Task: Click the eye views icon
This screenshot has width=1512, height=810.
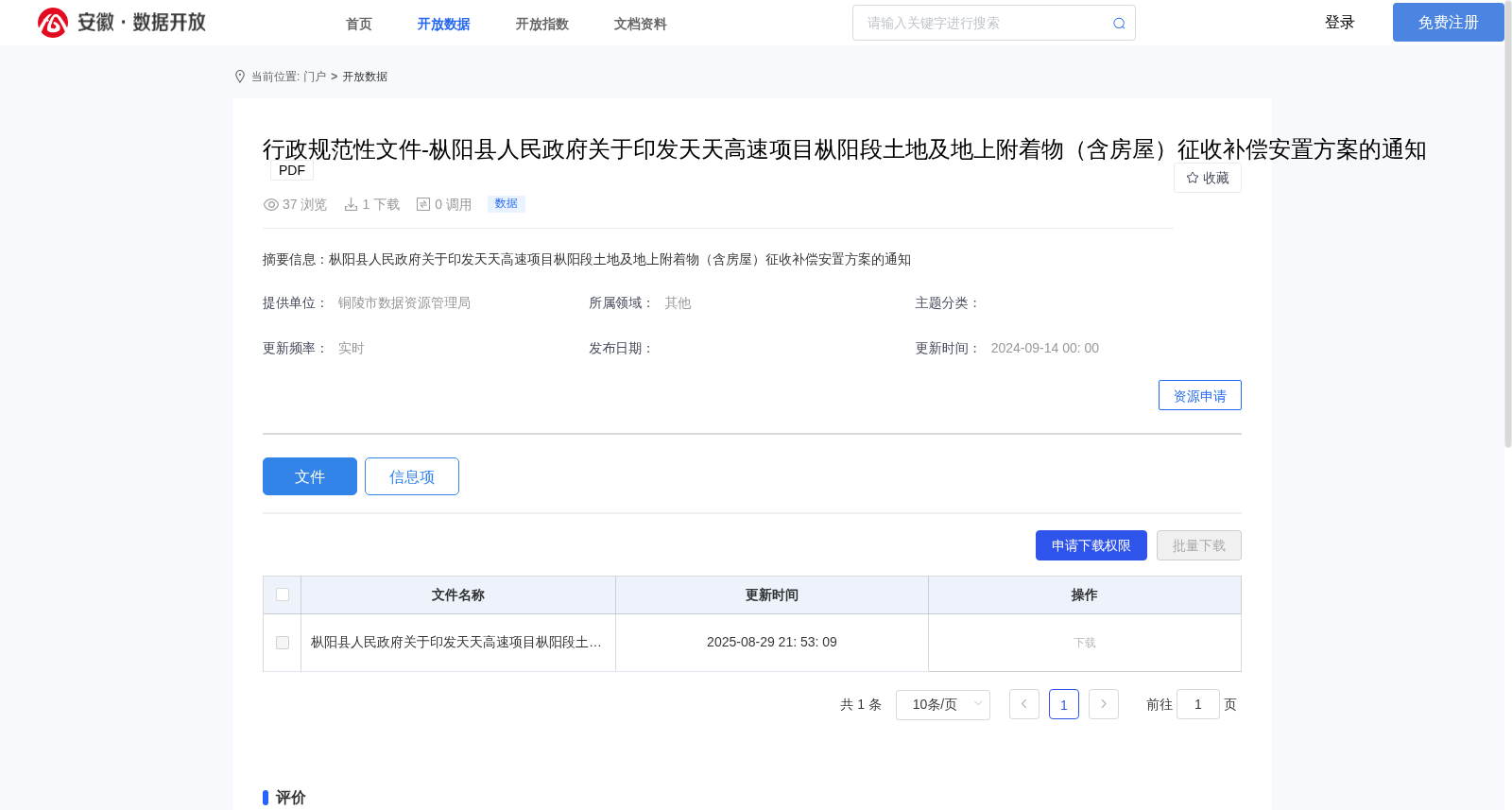Action: pos(271,204)
